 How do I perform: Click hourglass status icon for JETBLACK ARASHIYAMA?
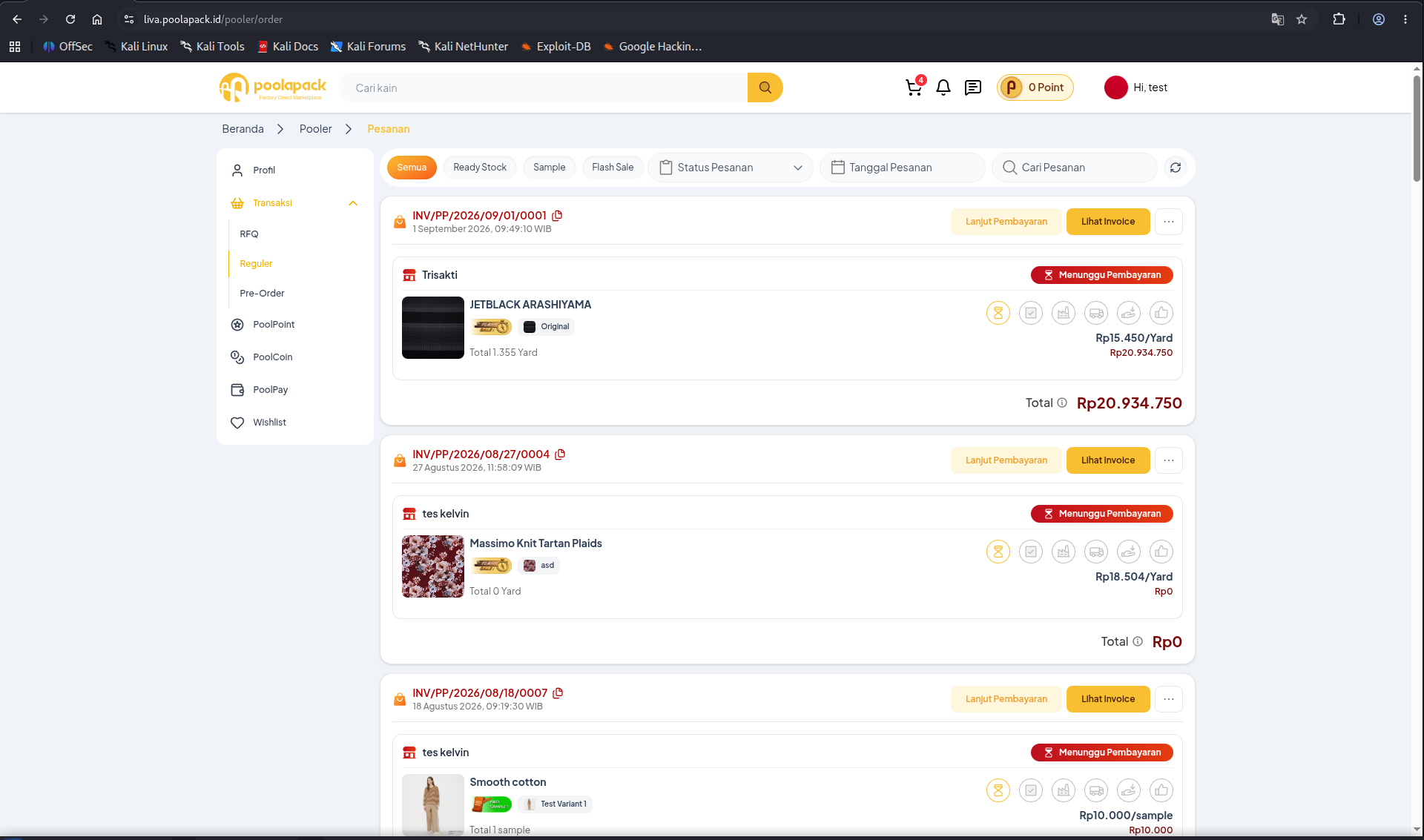[998, 313]
